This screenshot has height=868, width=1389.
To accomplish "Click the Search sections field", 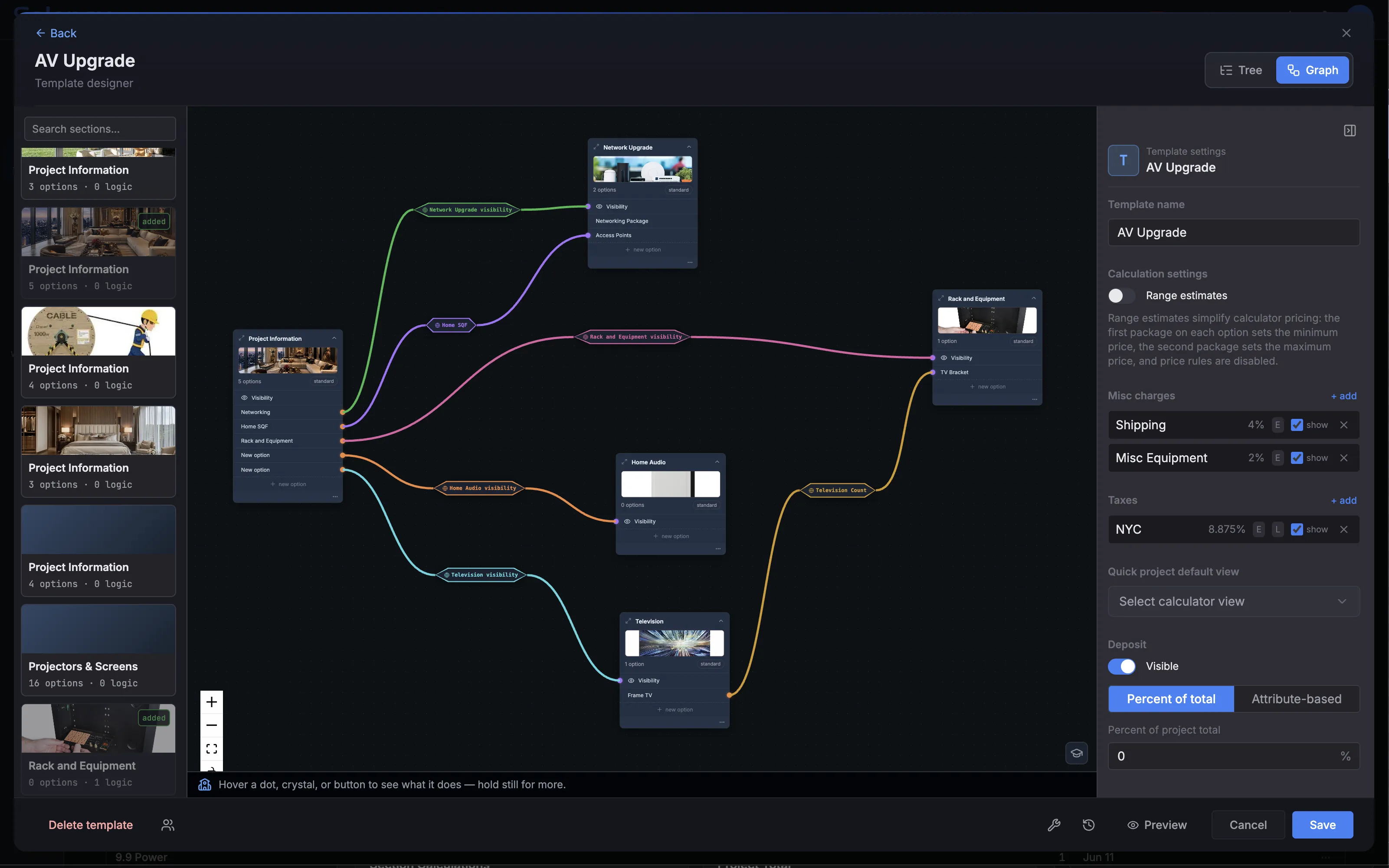I will pyautogui.click(x=100, y=129).
